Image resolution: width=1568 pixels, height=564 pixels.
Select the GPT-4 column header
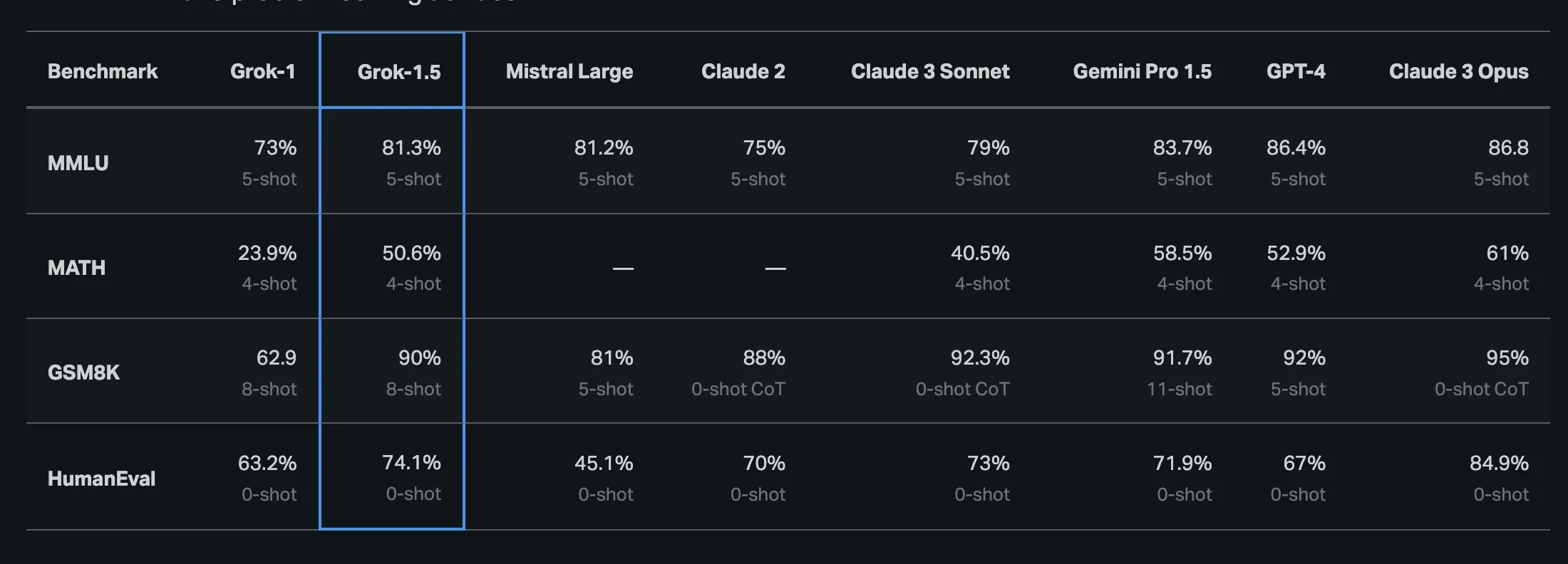click(x=1295, y=71)
